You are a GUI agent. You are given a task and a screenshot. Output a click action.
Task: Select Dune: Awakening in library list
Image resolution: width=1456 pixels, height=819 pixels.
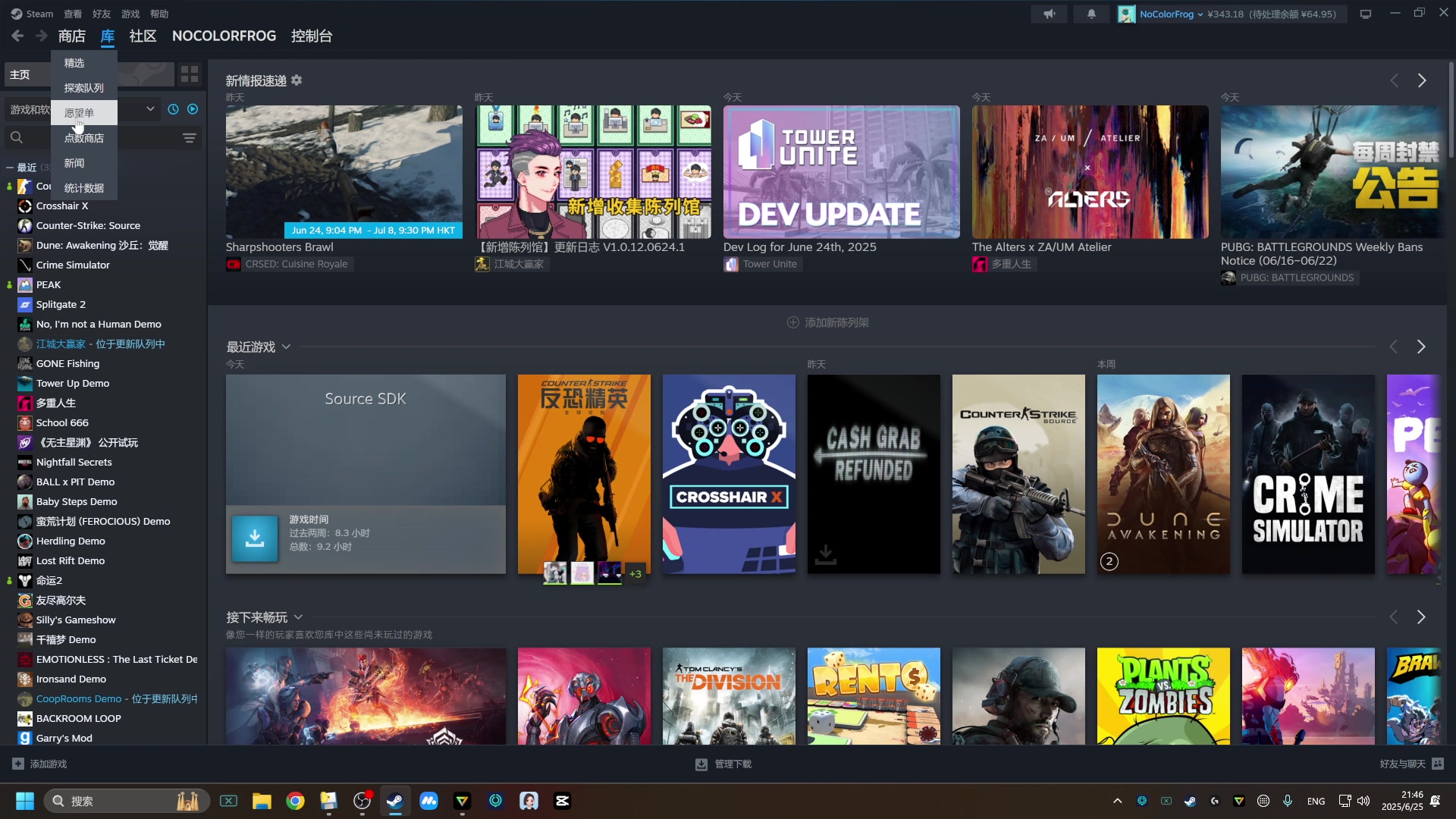pos(102,245)
